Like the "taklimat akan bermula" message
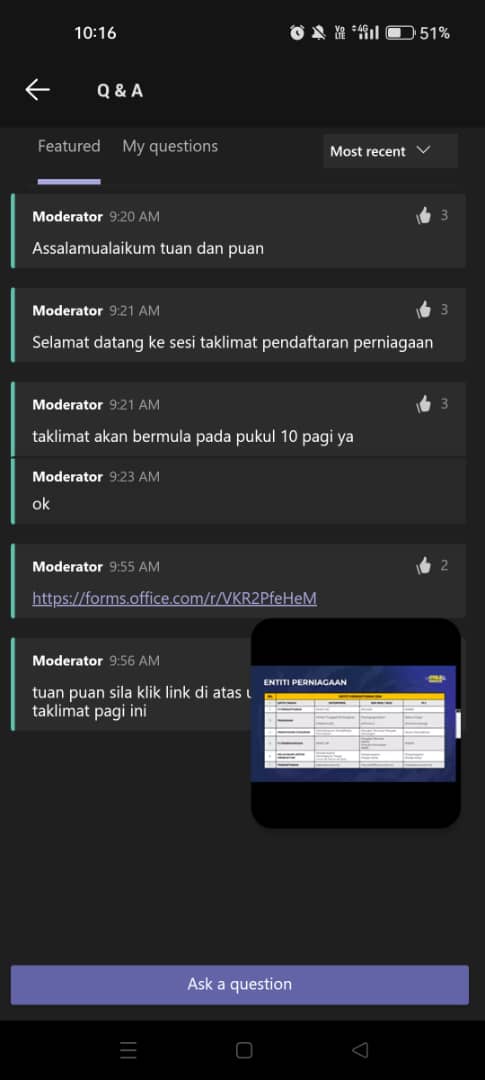 423,404
